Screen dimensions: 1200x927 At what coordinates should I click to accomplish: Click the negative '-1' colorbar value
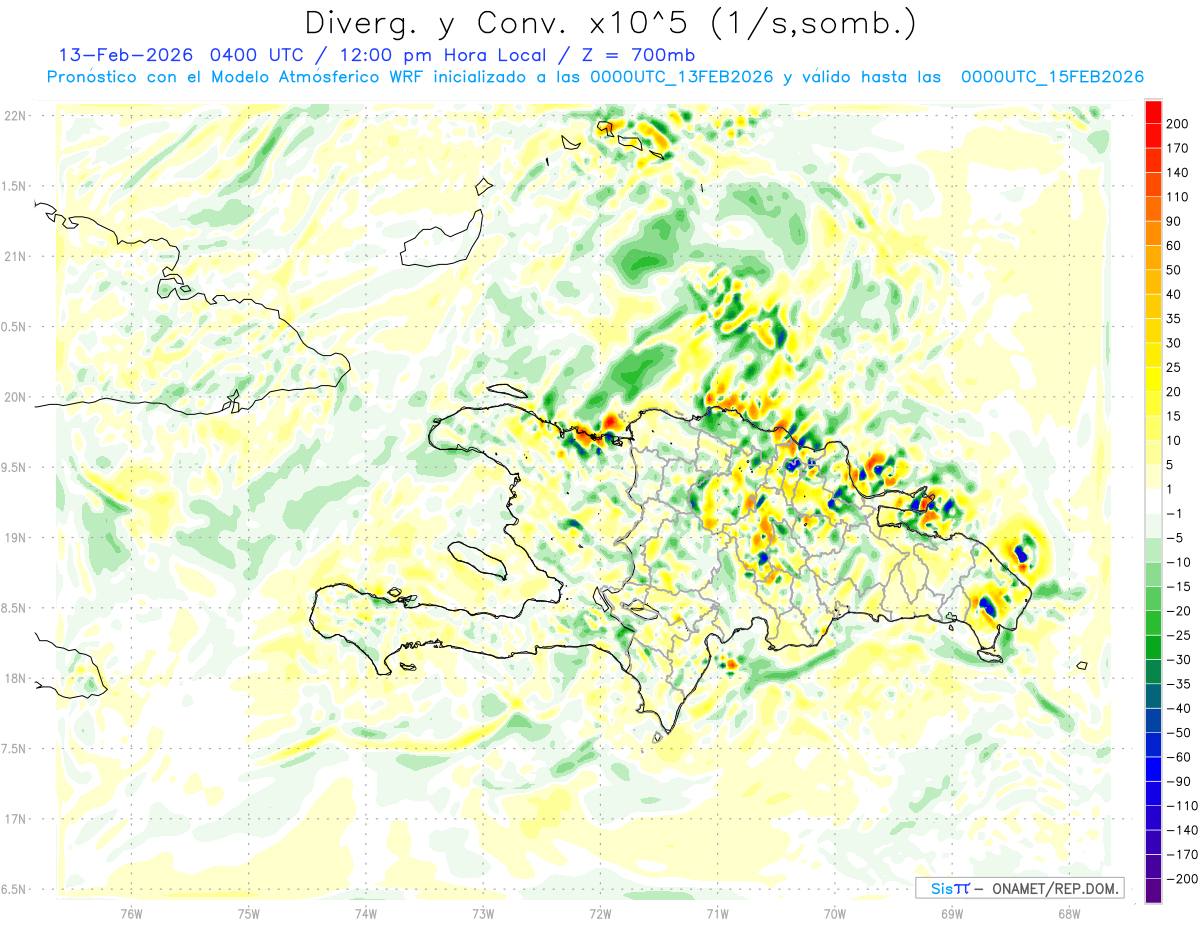coord(1173,513)
